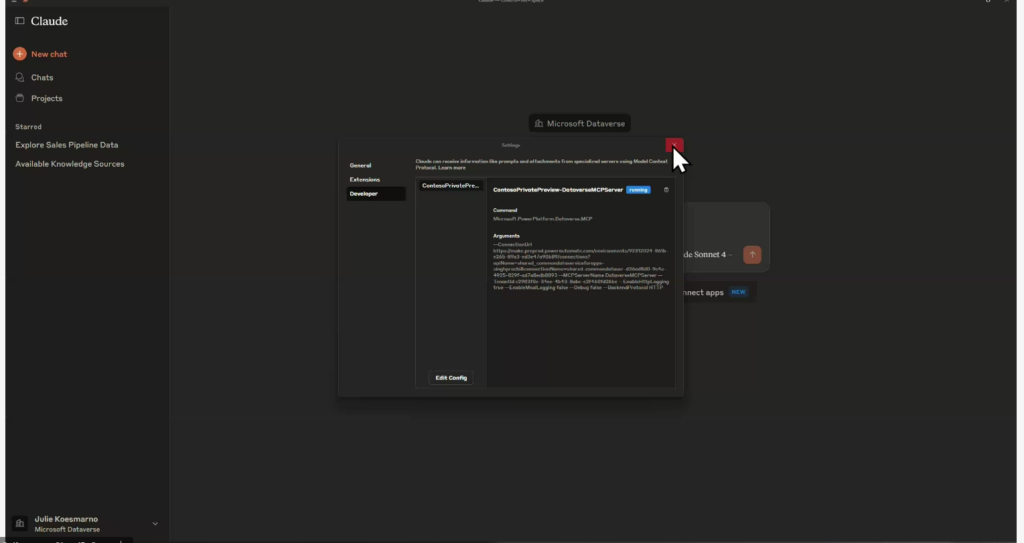Open starred chat Available Knowledge Sources
This screenshot has height=543, width=1024.
coord(70,164)
